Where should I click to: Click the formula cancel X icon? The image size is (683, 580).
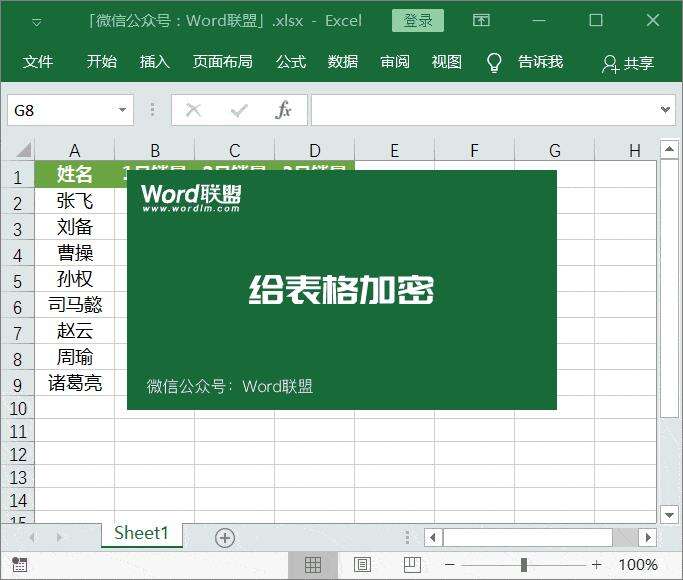[x=193, y=110]
